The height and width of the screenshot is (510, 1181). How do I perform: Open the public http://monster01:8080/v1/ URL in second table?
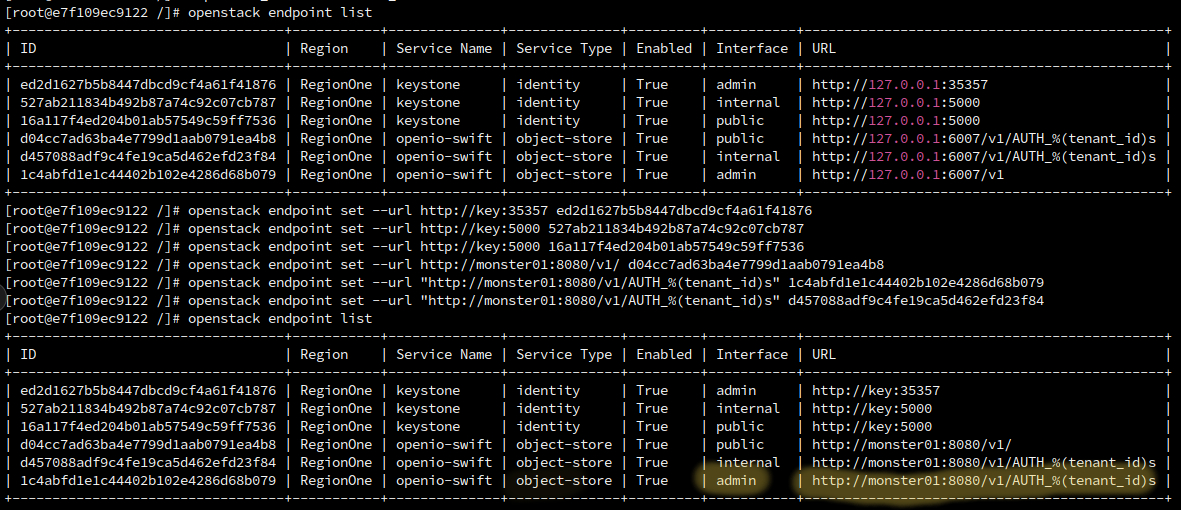911,445
